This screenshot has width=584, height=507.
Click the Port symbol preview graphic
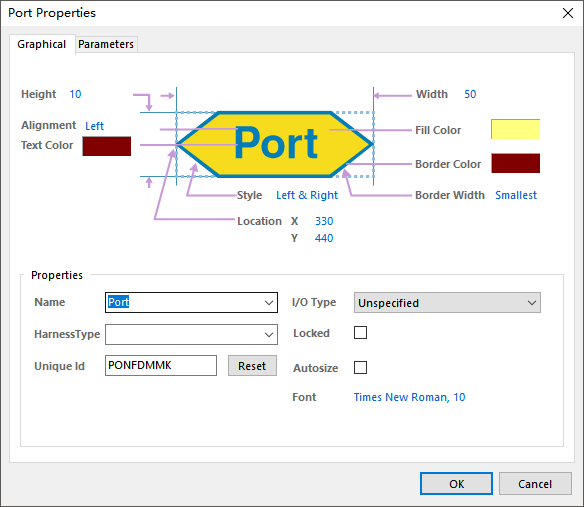pos(275,144)
